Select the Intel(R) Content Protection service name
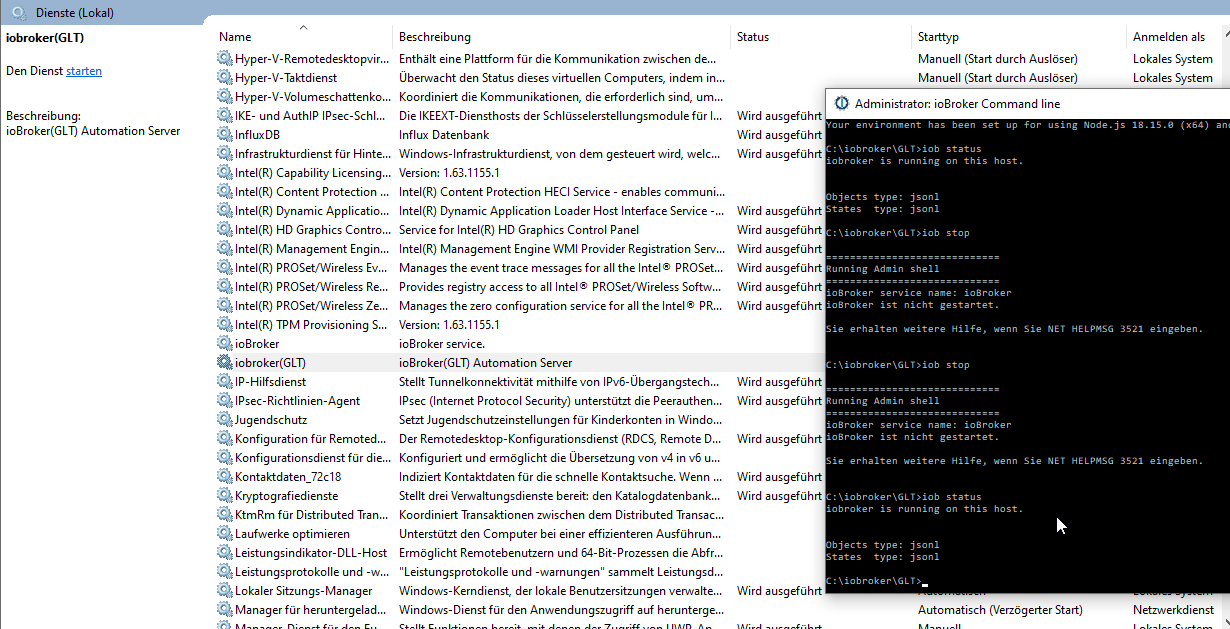Screen dimensions: 1230x629 point(313,192)
